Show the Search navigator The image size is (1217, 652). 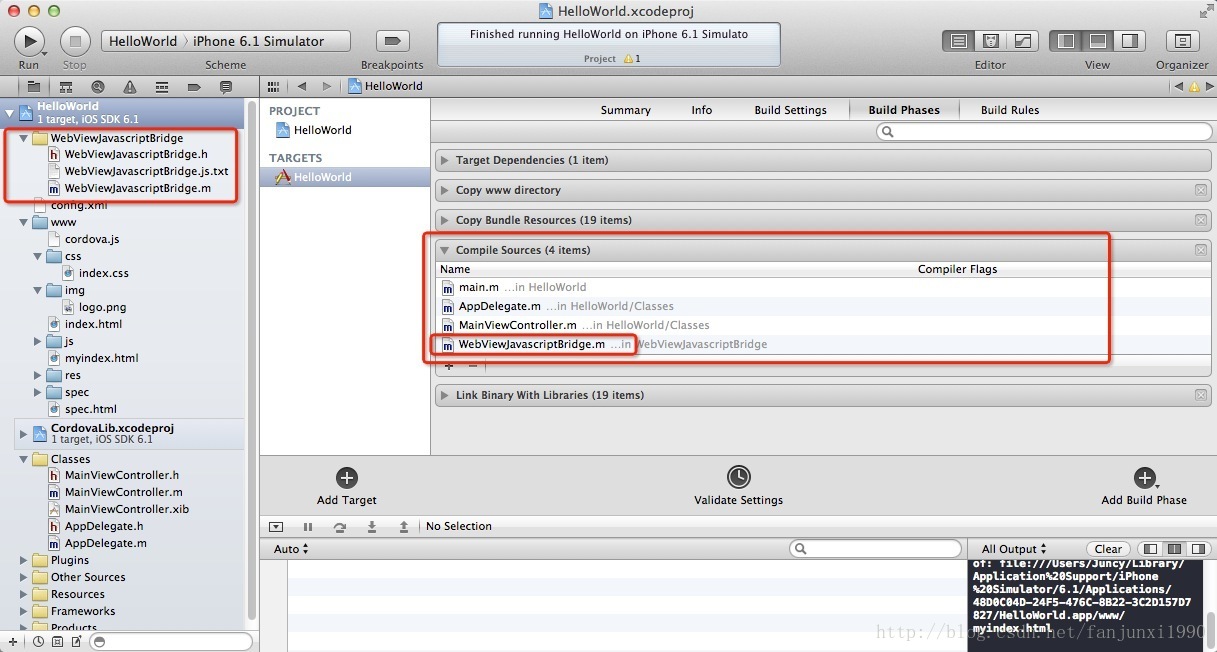pos(97,87)
